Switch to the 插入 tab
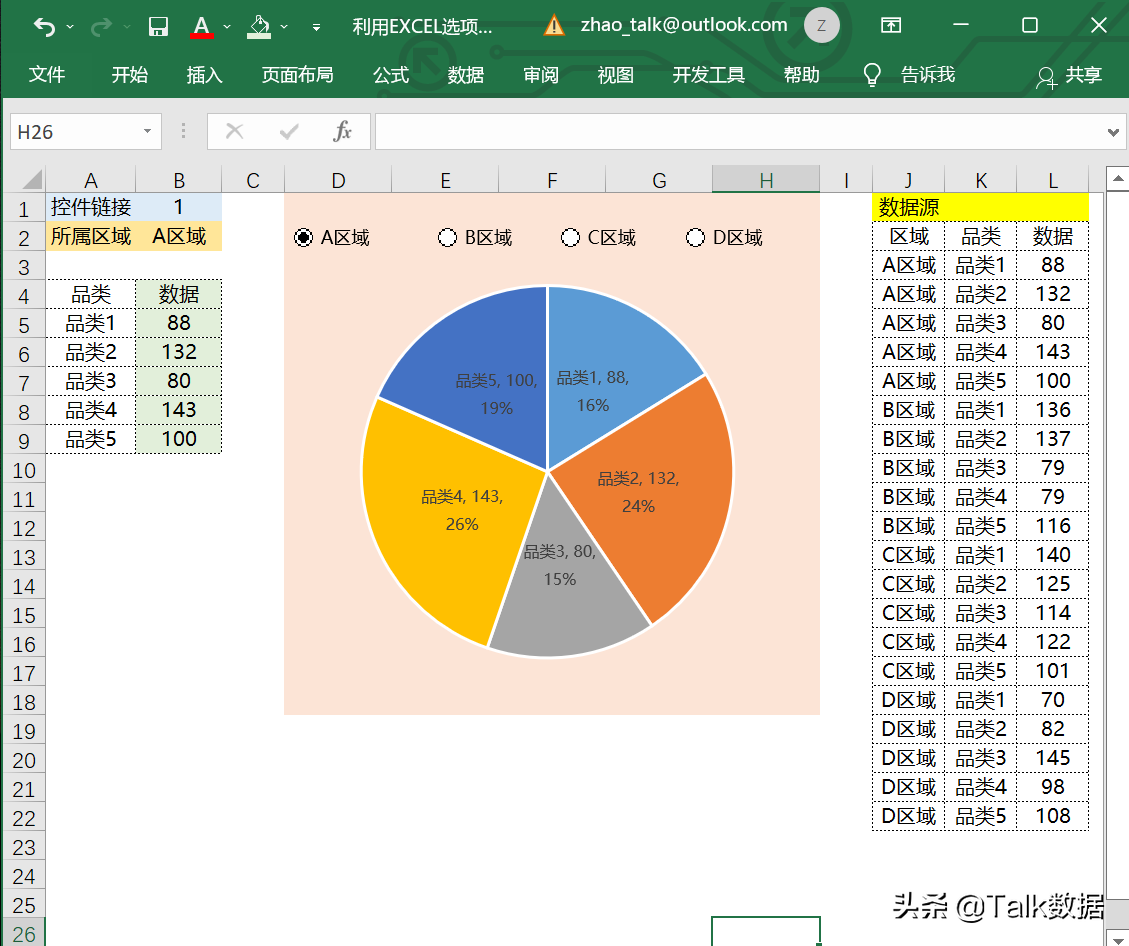The height and width of the screenshot is (946, 1129). (204, 74)
